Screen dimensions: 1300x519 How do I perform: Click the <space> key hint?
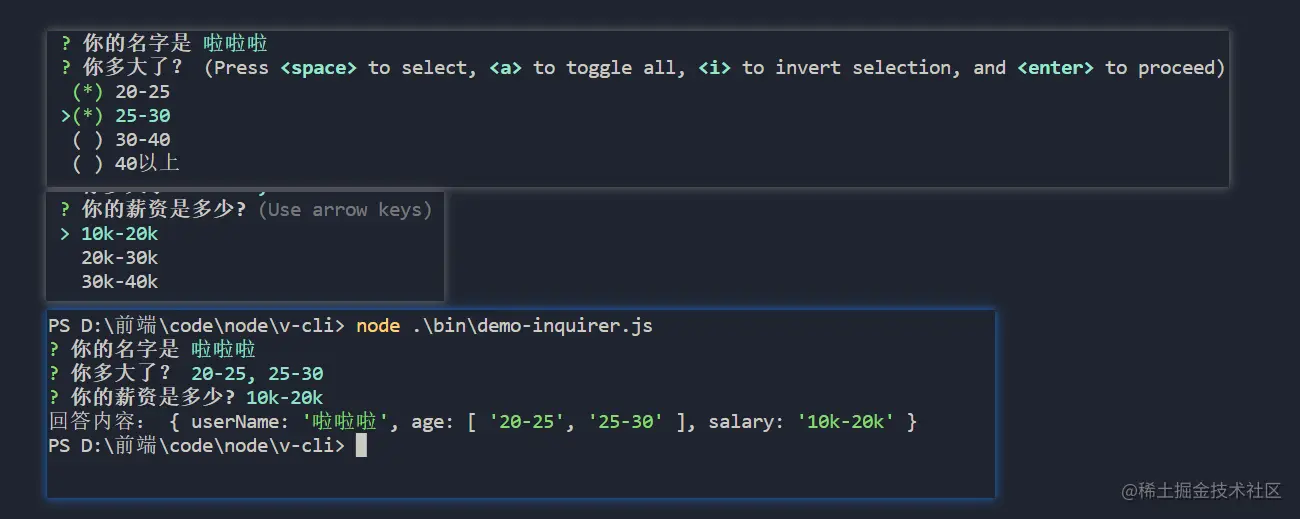pos(319,67)
